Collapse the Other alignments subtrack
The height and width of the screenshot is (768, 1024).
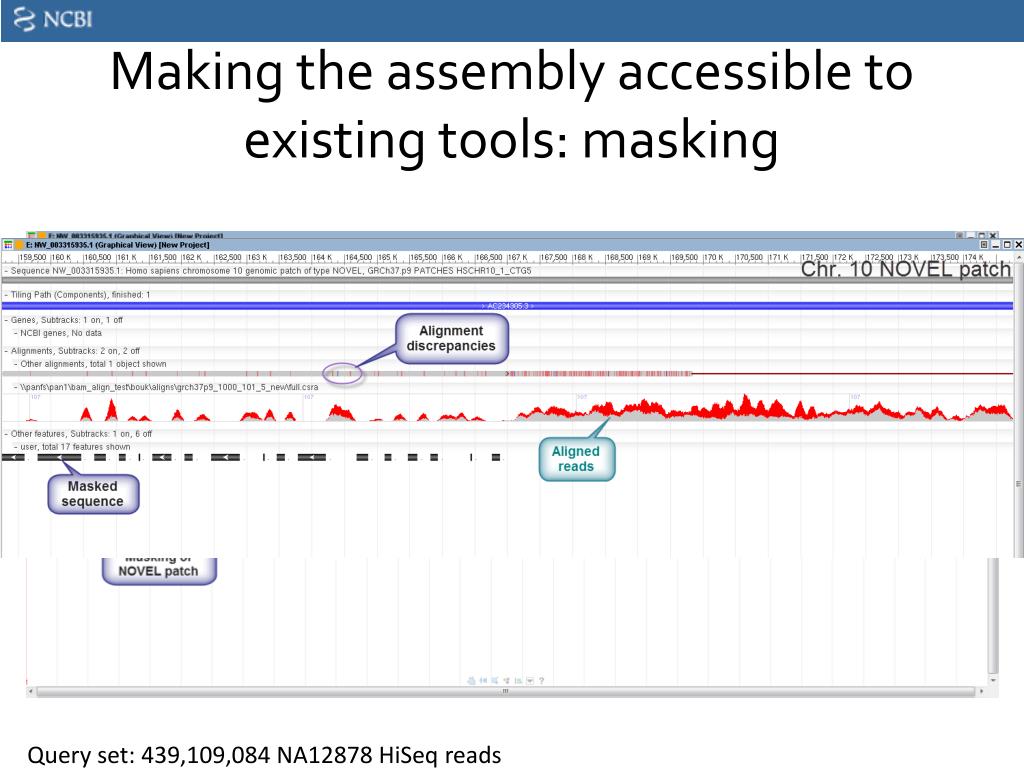(x=16, y=364)
